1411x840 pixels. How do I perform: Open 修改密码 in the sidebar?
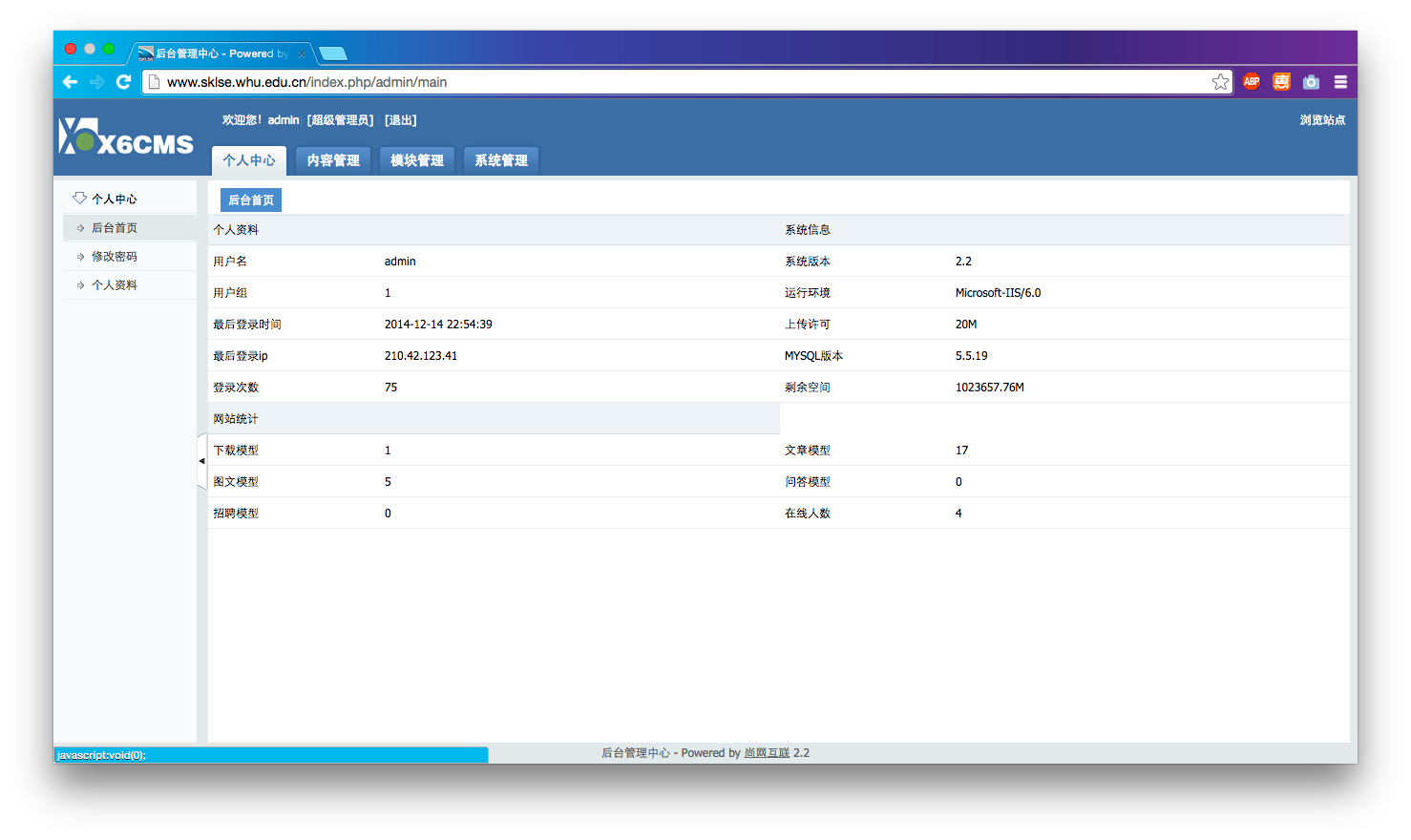[x=115, y=257]
